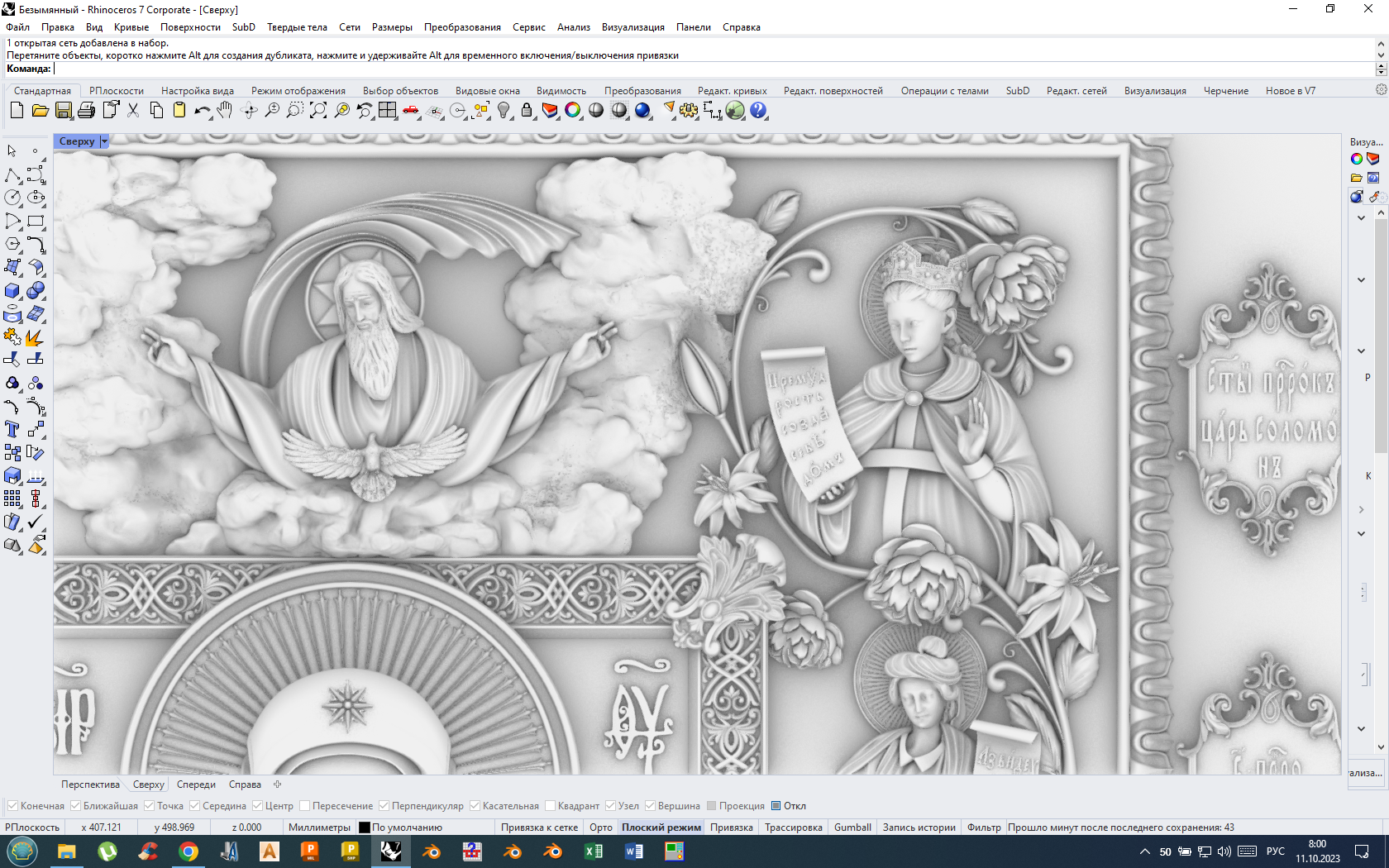Enable the Квадрант osnap checkbox
1389x868 pixels.
(550, 806)
